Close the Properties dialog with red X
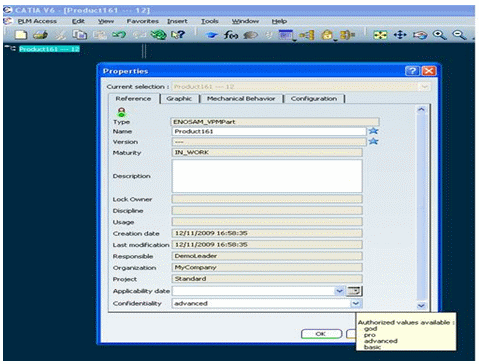This screenshot has width=479, height=364. click(429, 71)
